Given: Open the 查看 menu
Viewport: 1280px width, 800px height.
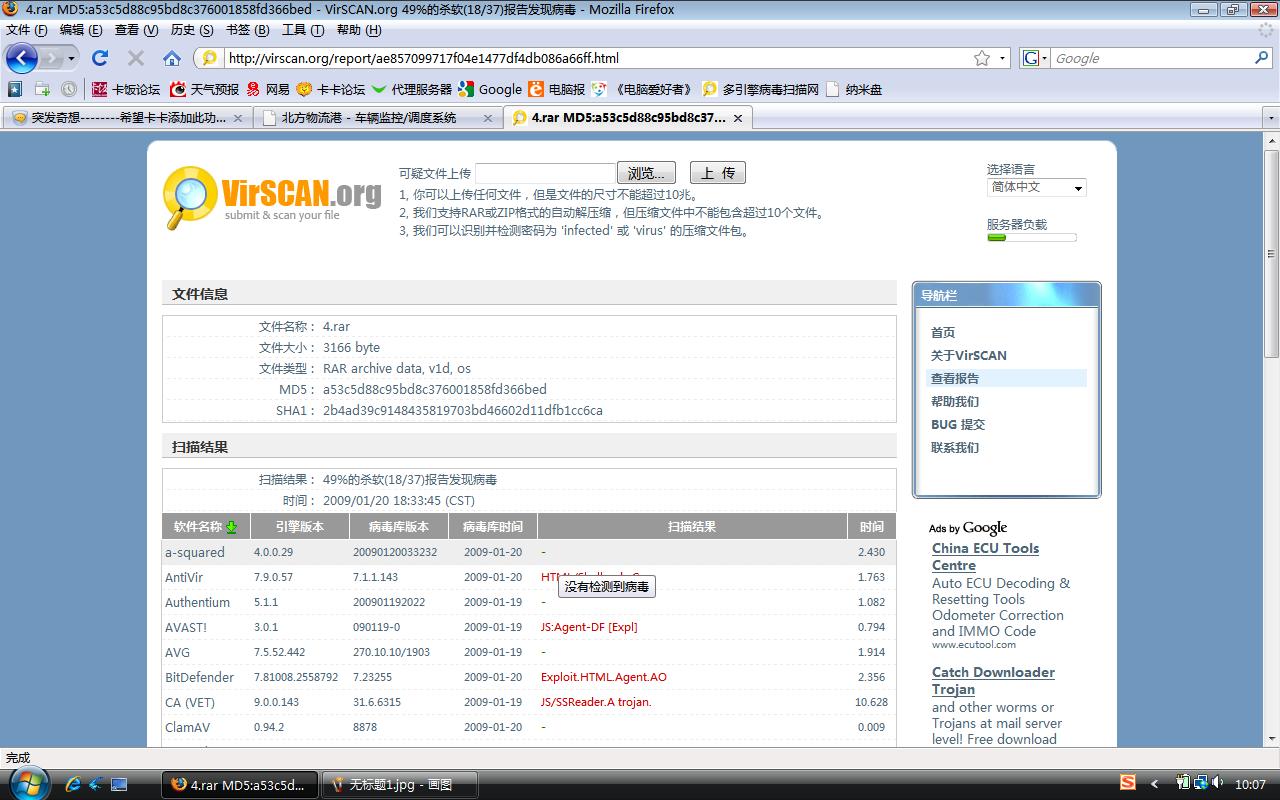Looking at the screenshot, I should 137,30.
